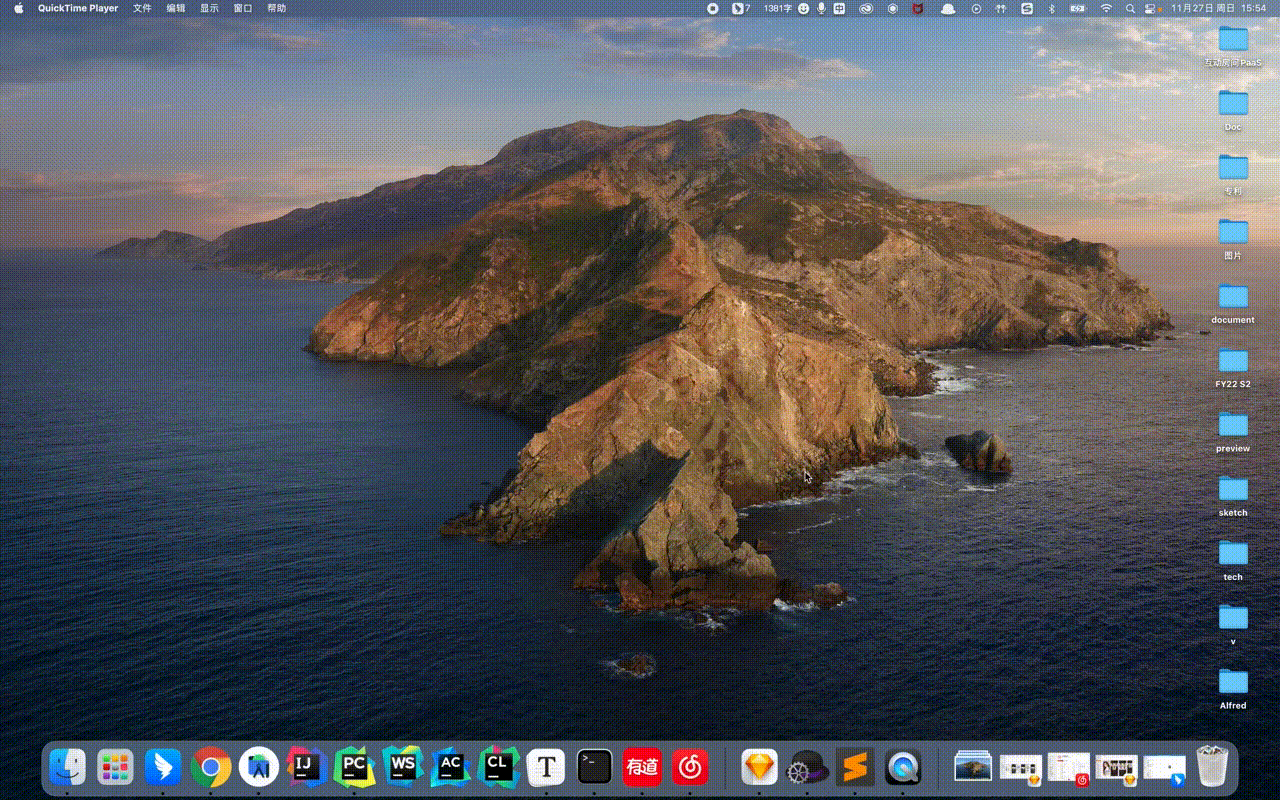Open the 文件 (File) menu
The height and width of the screenshot is (800, 1280).
tap(143, 8)
